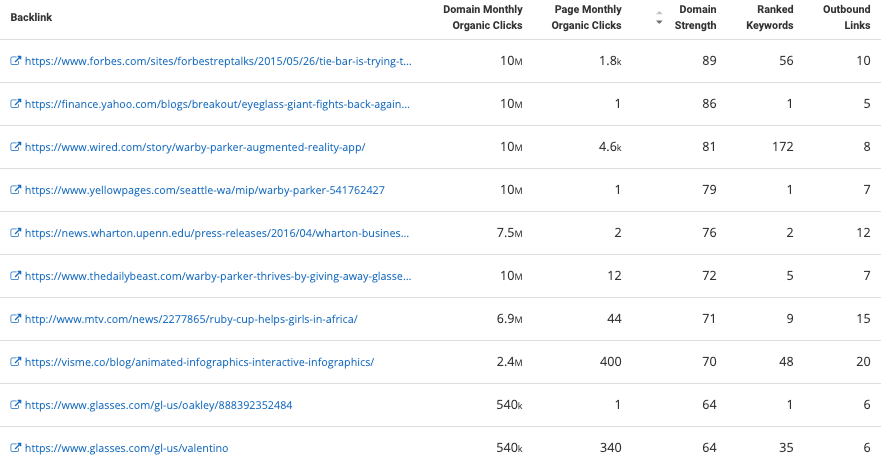
Task: Open the yellowpages.com Seattle Warby Parker link
Action: tap(205, 190)
